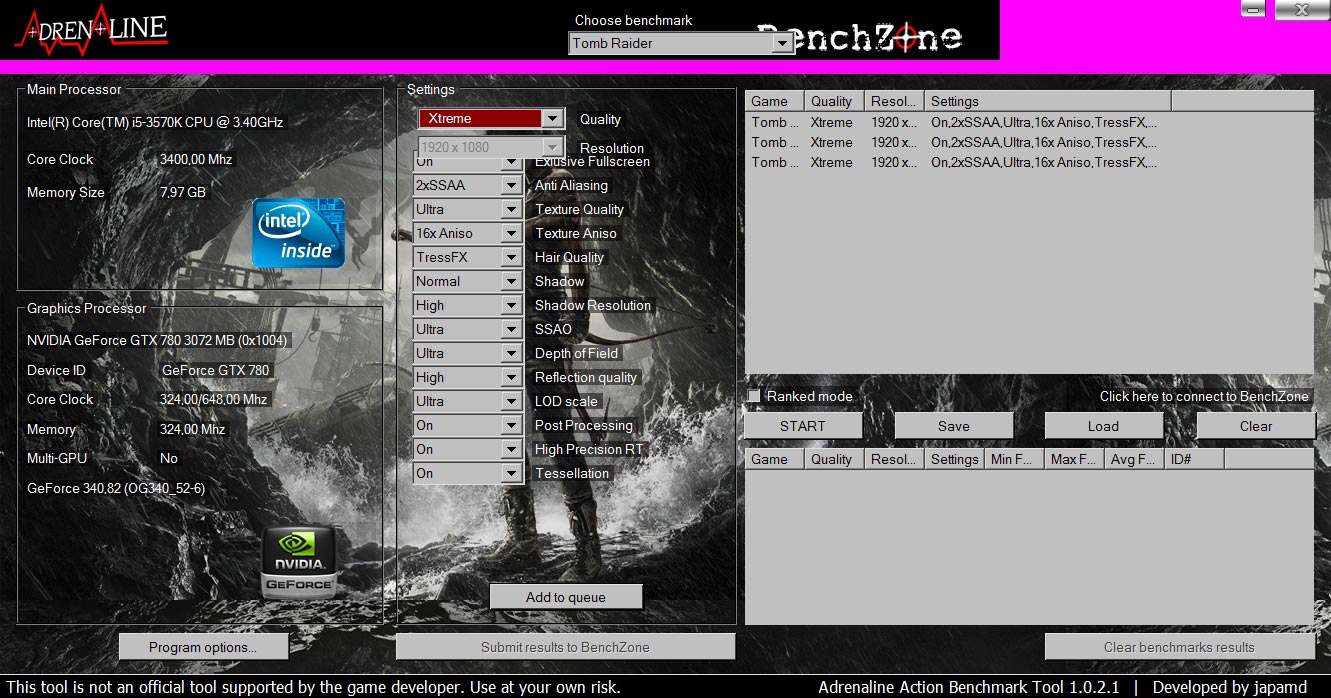The image size is (1331, 698).
Task: Open Program options
Action: point(203,647)
